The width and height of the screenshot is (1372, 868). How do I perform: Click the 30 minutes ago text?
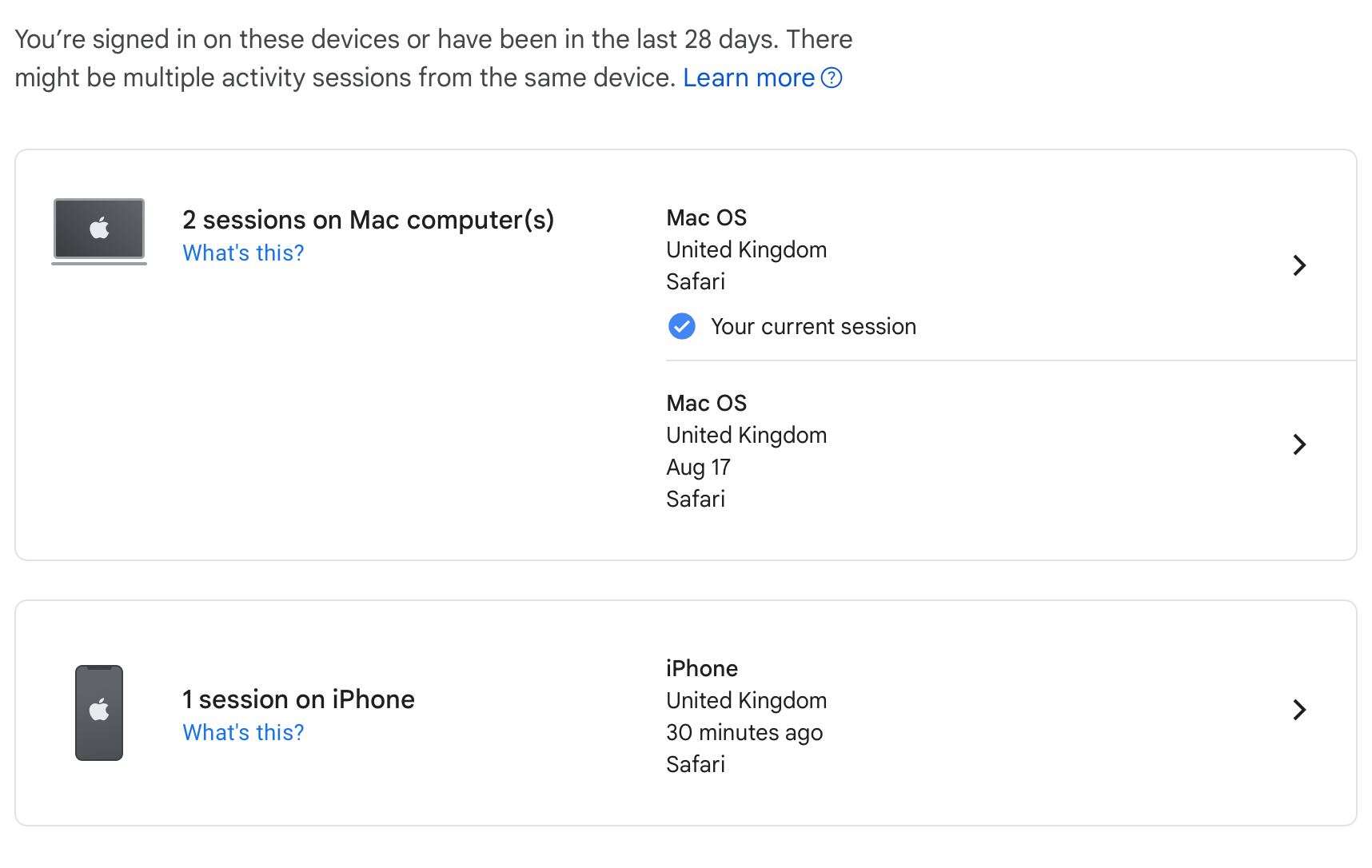tap(744, 732)
